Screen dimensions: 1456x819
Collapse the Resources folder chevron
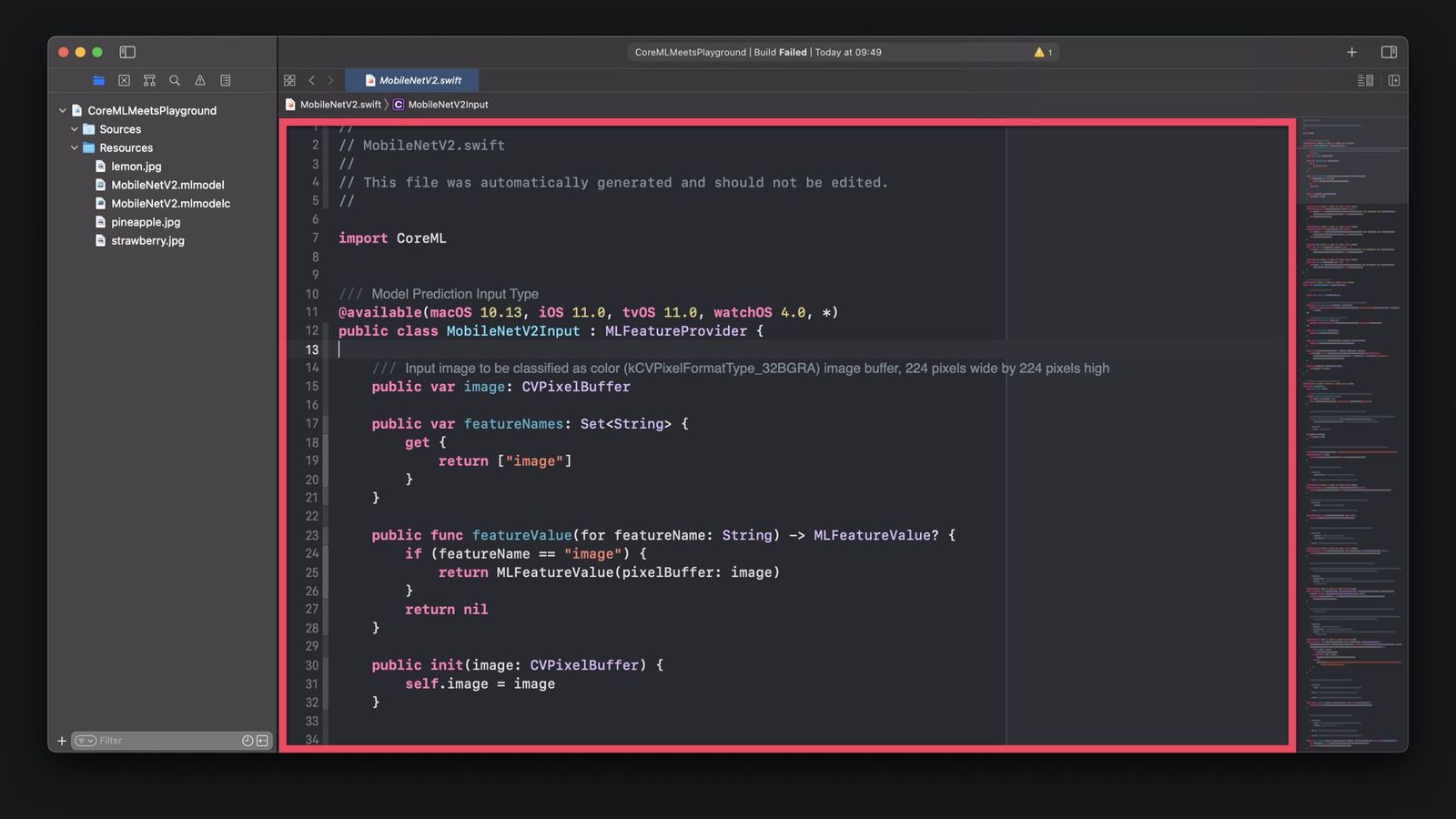pyautogui.click(x=75, y=147)
